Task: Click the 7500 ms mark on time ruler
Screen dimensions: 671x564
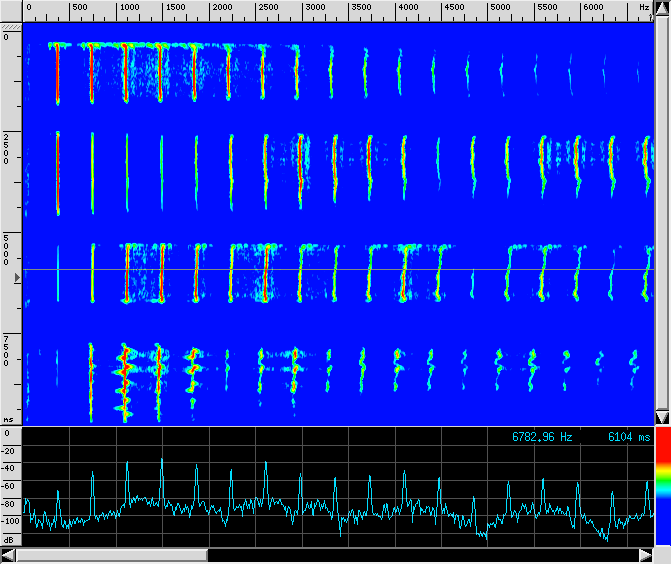Action: tap(7, 350)
